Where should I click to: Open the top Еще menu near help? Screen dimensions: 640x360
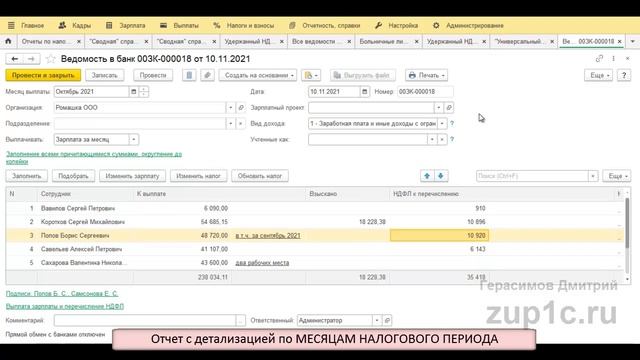coord(598,76)
